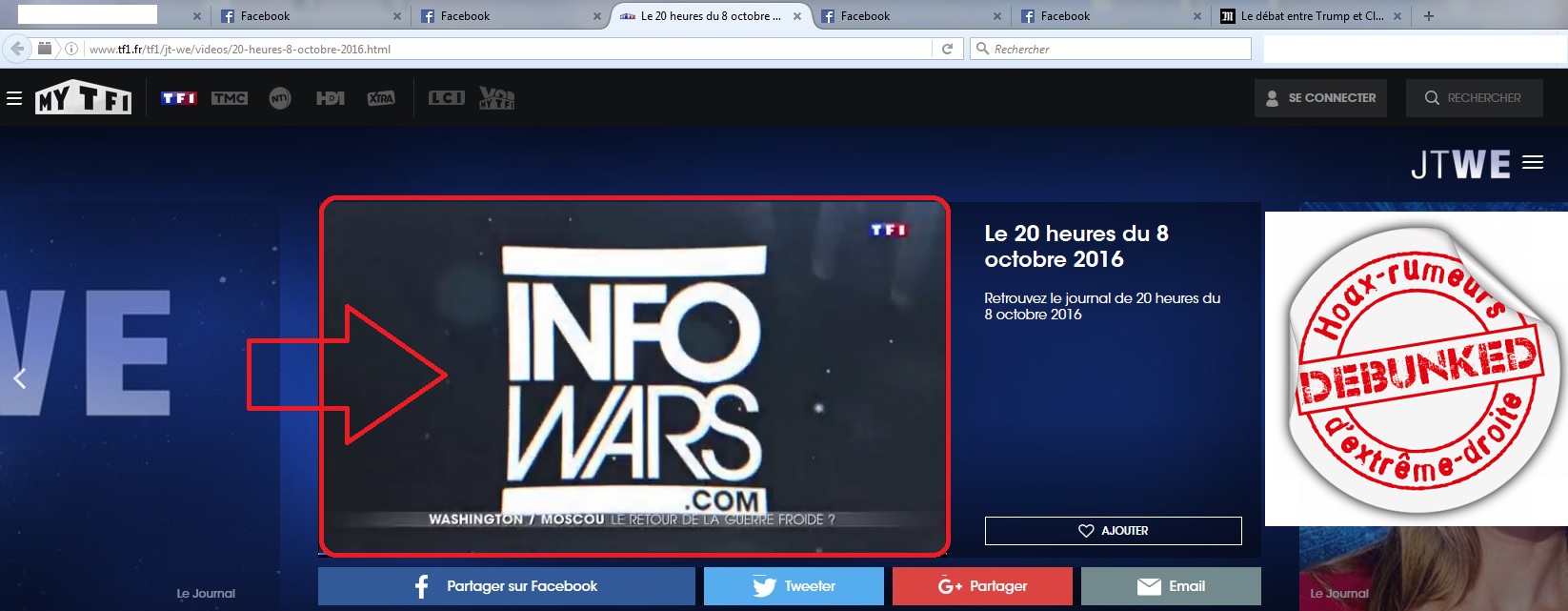Click the browser back arrow button

[x=17, y=49]
